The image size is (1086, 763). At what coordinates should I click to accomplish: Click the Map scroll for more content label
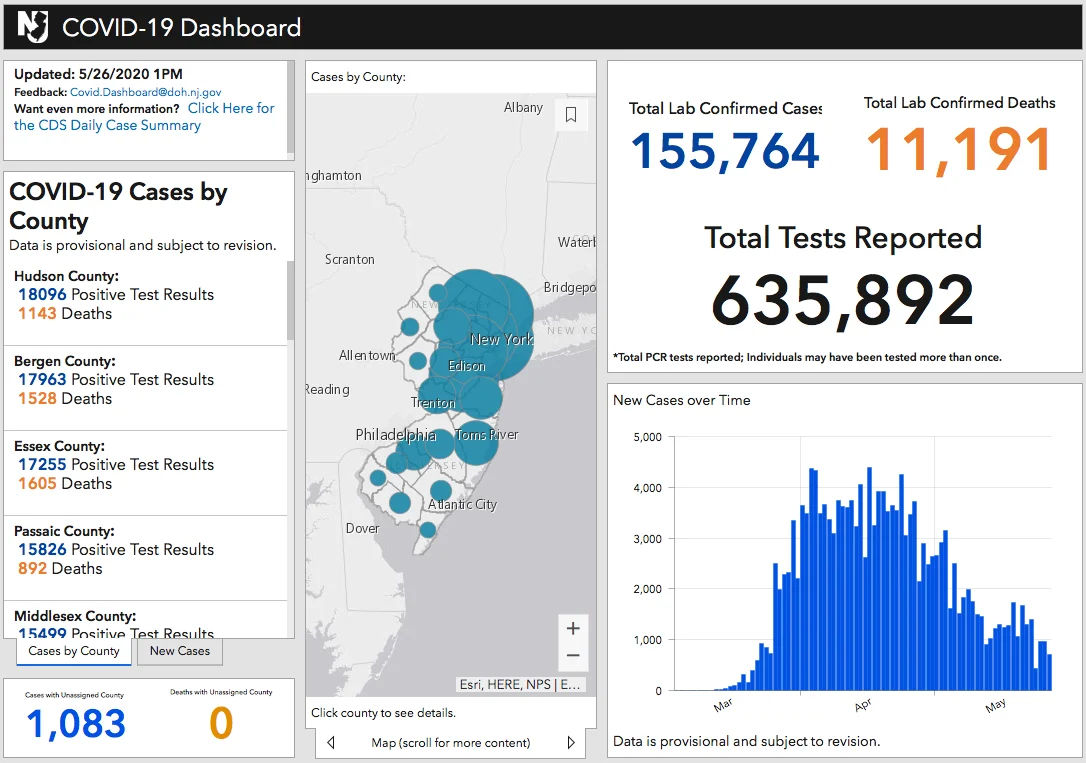coord(451,742)
